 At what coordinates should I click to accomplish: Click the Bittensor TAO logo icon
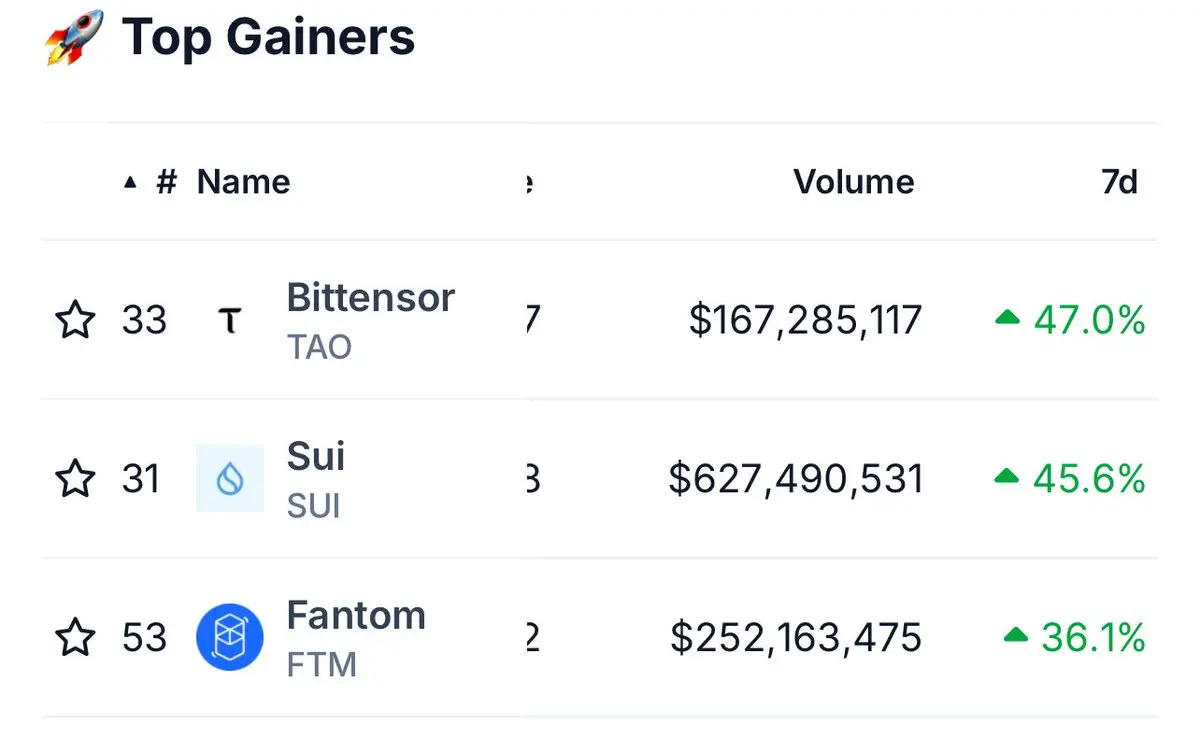coord(230,321)
